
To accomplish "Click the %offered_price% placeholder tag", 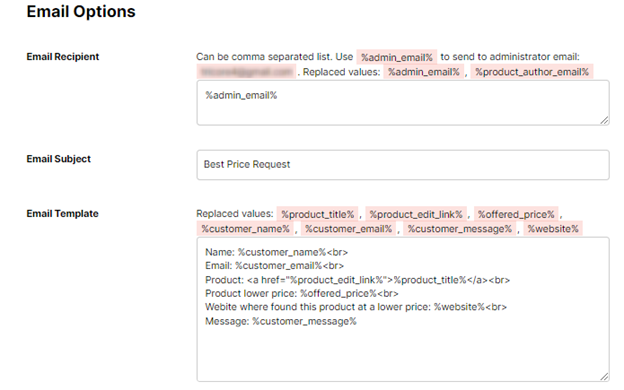I will 516,214.
